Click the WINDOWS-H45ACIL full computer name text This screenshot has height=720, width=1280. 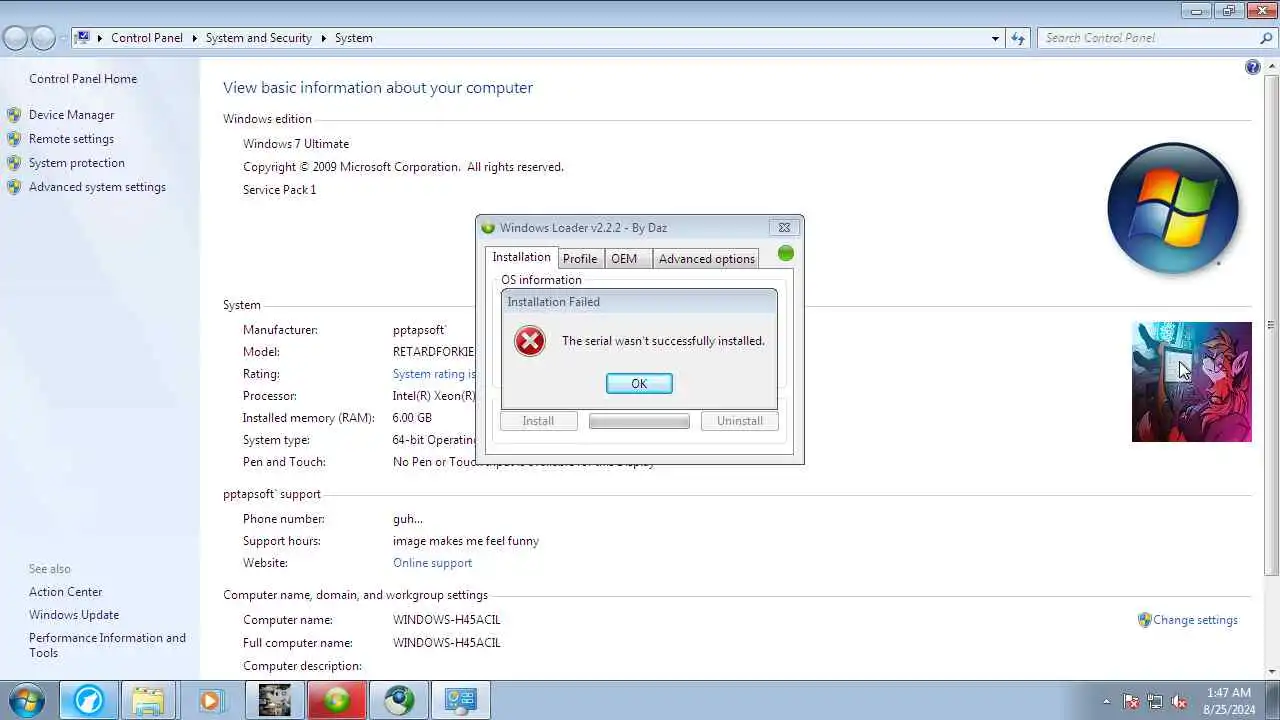(x=446, y=643)
